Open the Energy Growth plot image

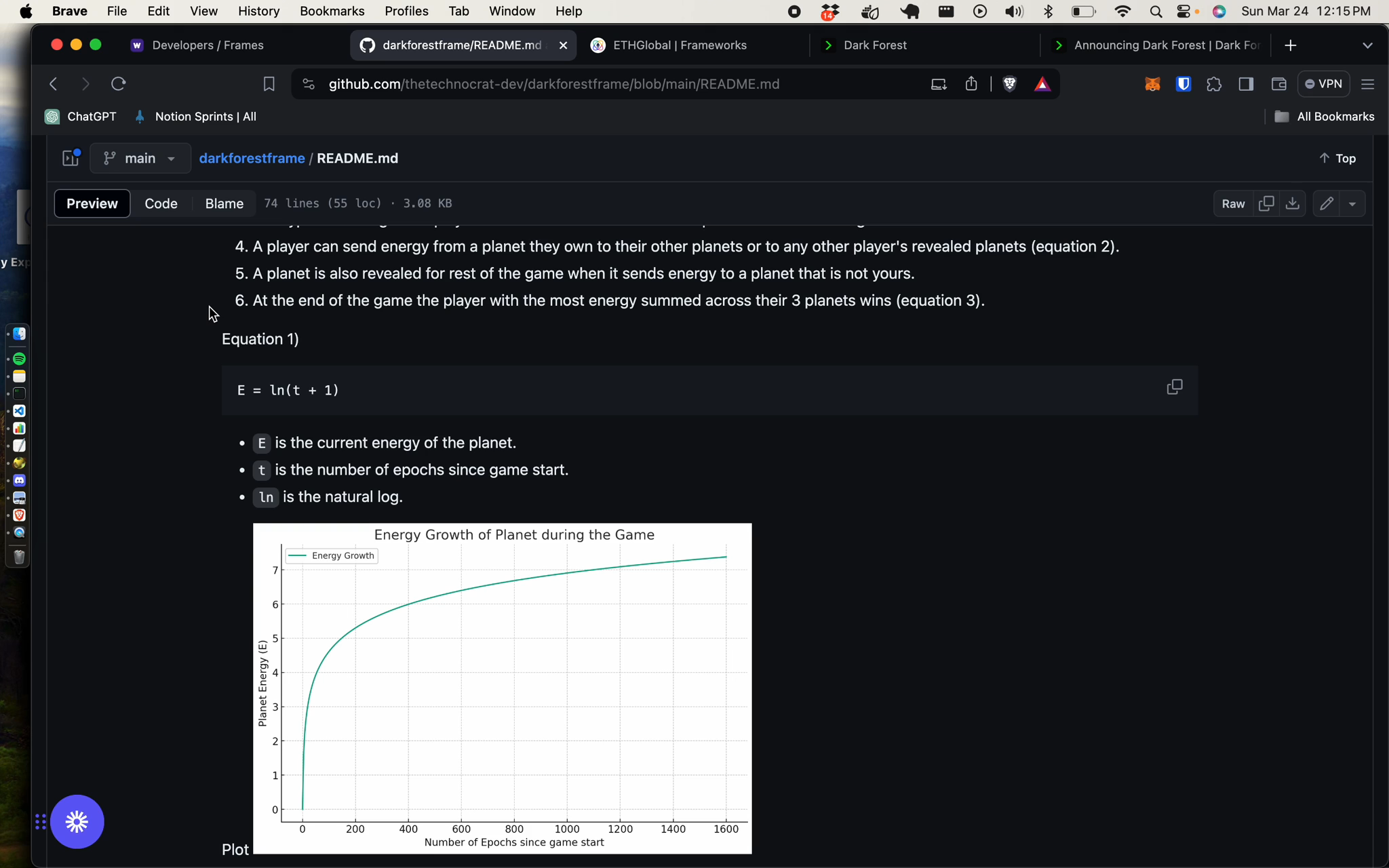pos(503,688)
